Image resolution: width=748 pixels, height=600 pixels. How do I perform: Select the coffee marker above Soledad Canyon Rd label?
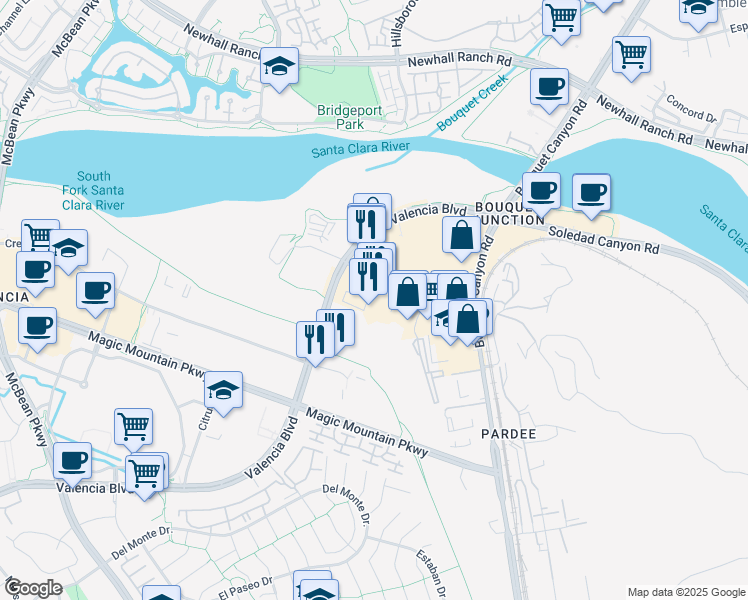[x=591, y=192]
